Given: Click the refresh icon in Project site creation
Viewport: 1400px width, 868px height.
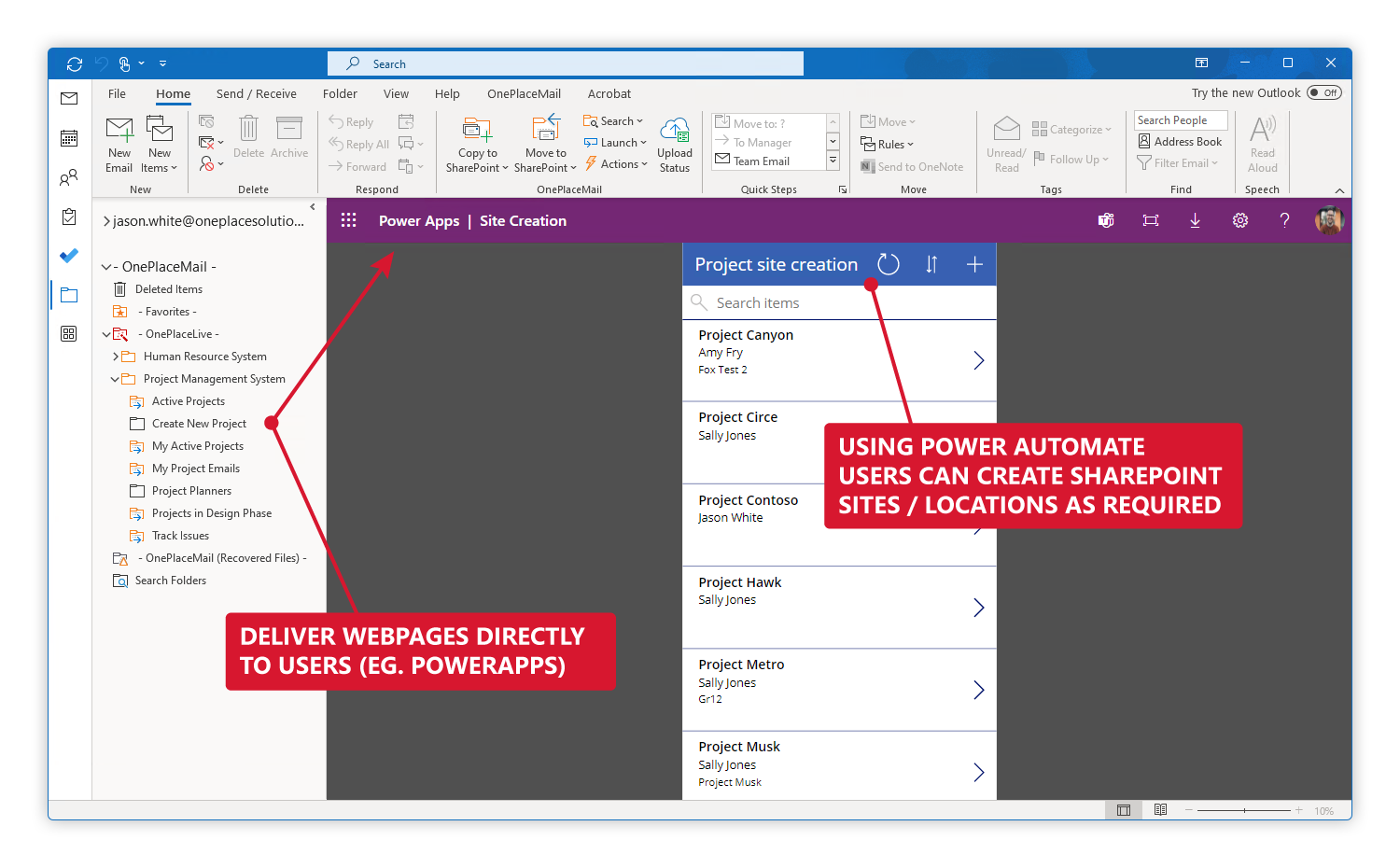Looking at the screenshot, I should [x=889, y=264].
